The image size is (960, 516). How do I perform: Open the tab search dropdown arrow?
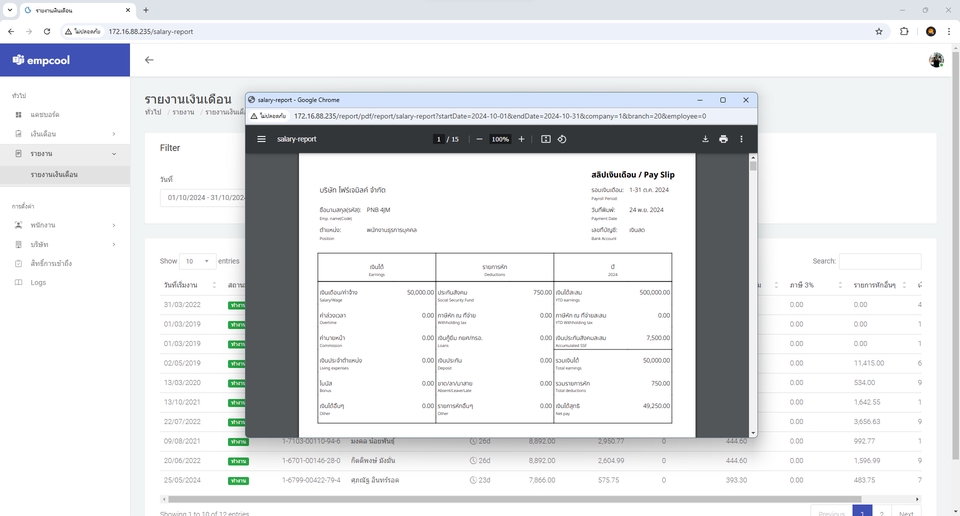(10, 10)
